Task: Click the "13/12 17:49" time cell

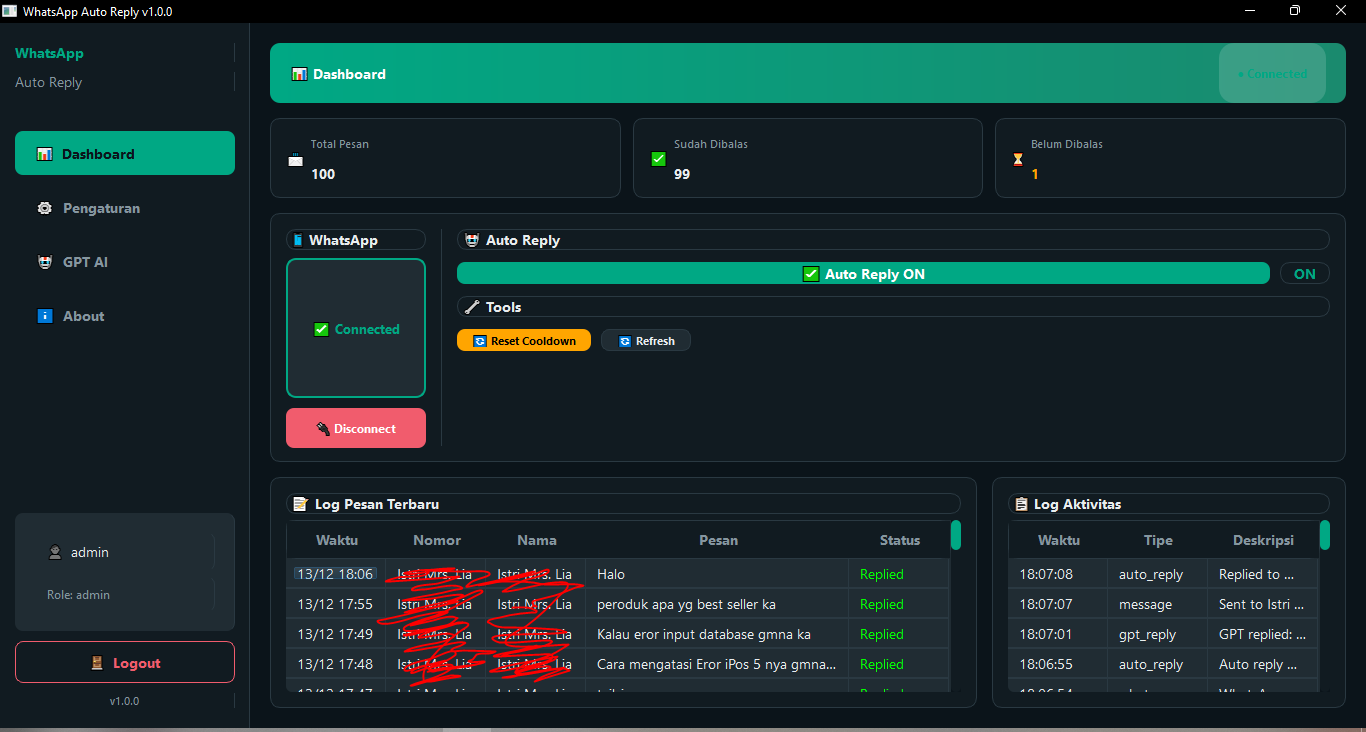Action: point(336,634)
